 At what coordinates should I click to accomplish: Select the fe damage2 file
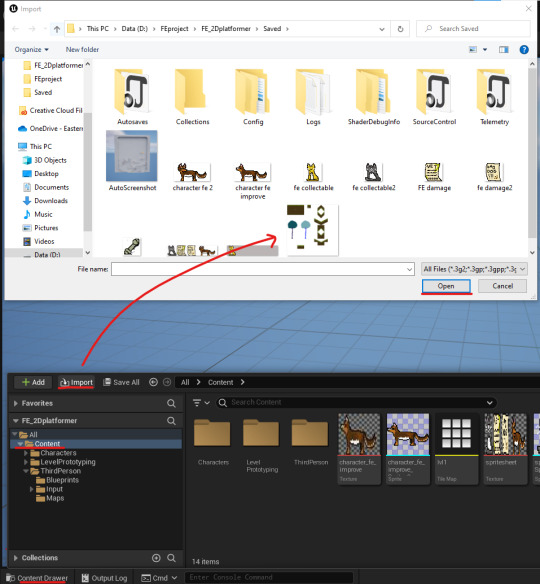point(494,177)
